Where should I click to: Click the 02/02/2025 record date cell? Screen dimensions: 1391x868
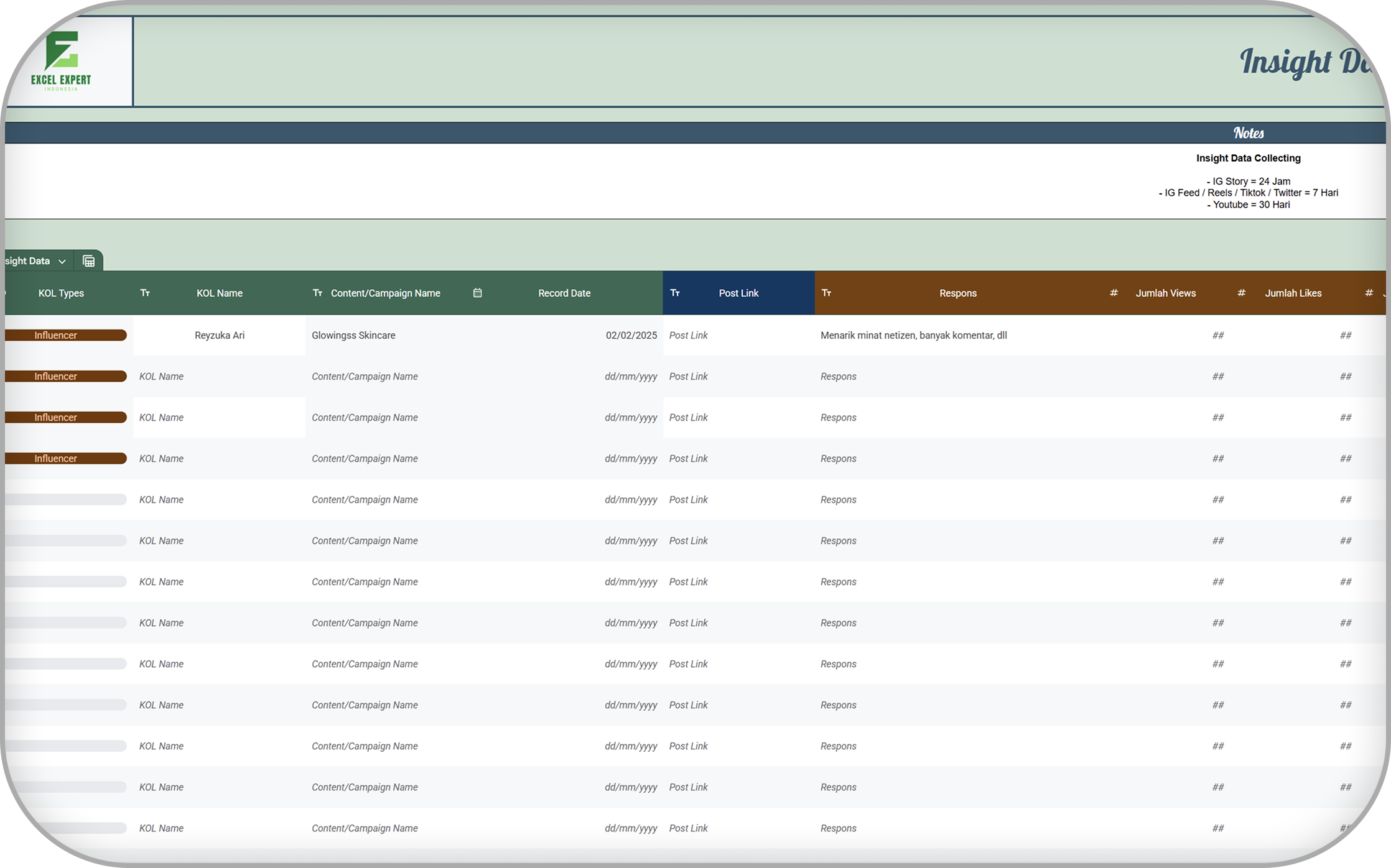click(x=631, y=335)
